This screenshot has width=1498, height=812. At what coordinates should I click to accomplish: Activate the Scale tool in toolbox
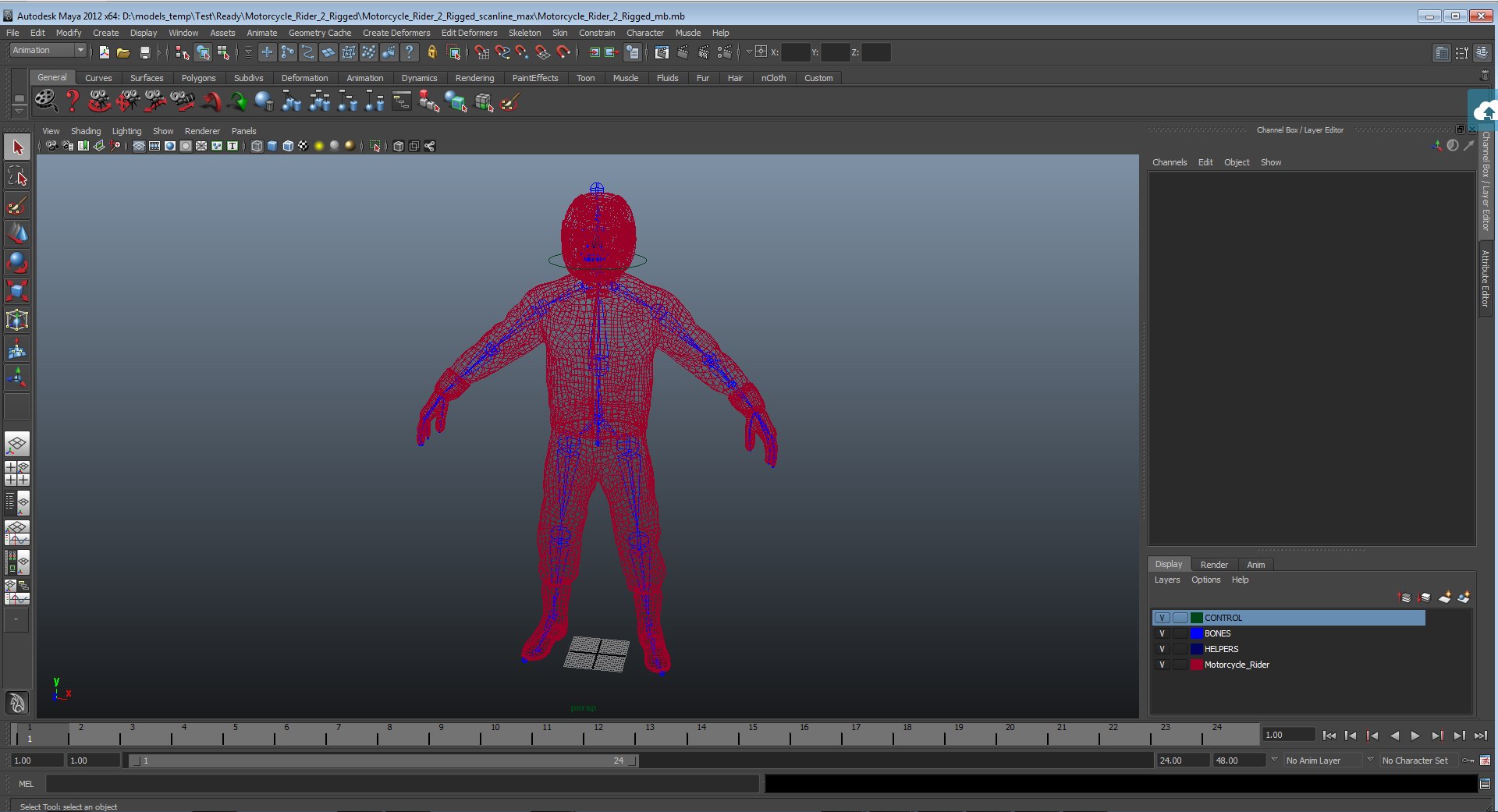tap(17, 291)
